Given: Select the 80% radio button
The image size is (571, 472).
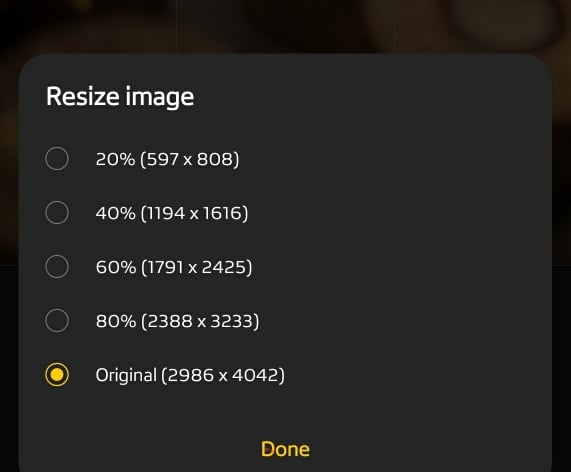Looking at the screenshot, I should tap(57, 320).
